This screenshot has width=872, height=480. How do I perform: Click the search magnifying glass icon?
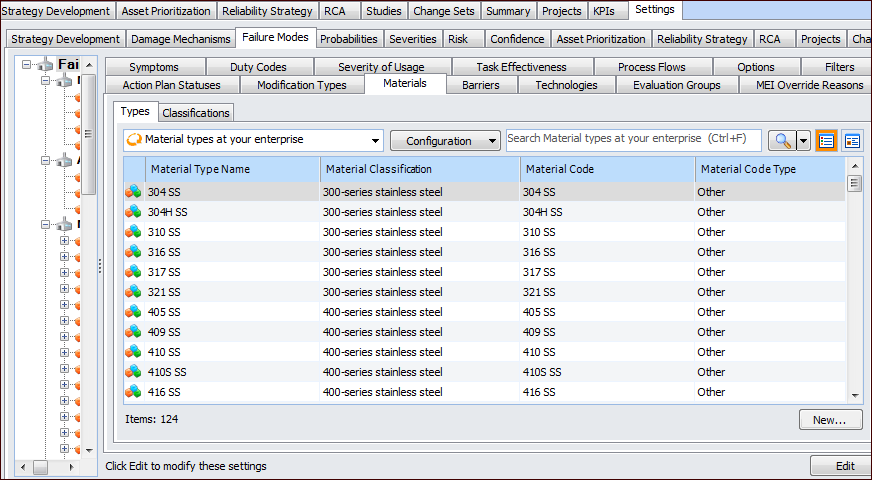point(780,141)
